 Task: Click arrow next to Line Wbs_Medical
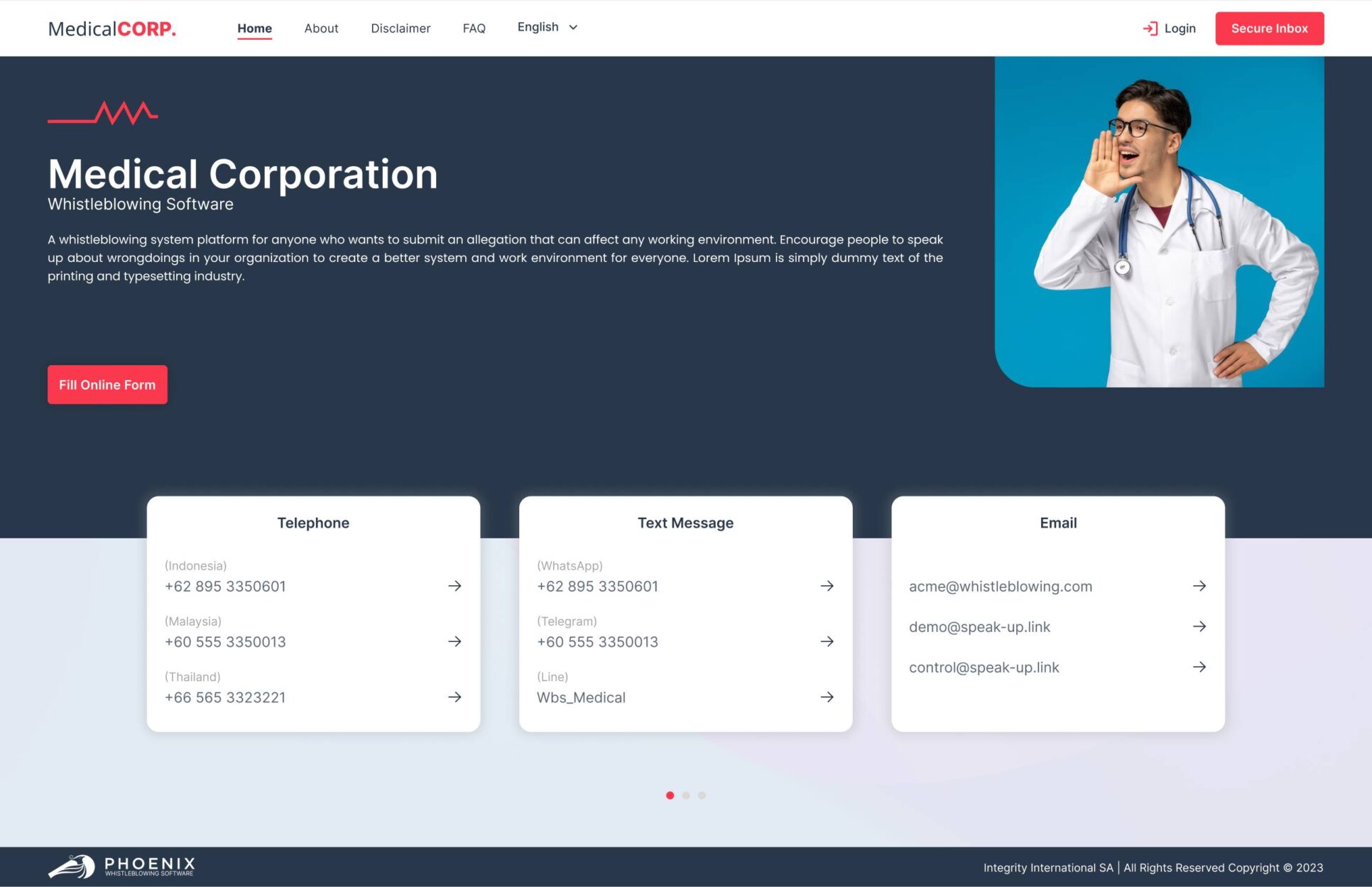[827, 697]
